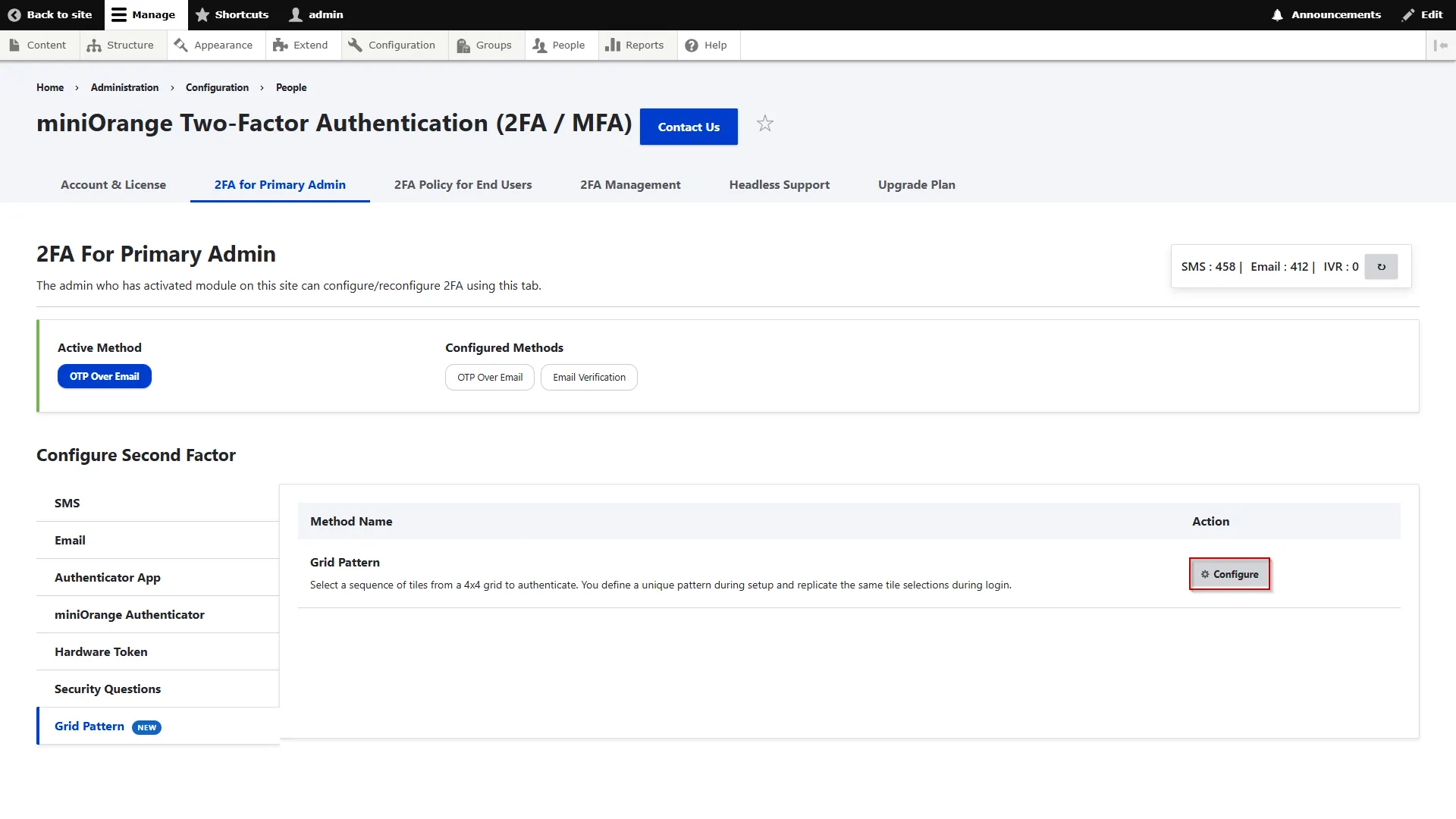Open Configuration via the wrench icon
Image resolution: width=1456 pixels, height=819 pixels.
(x=355, y=45)
